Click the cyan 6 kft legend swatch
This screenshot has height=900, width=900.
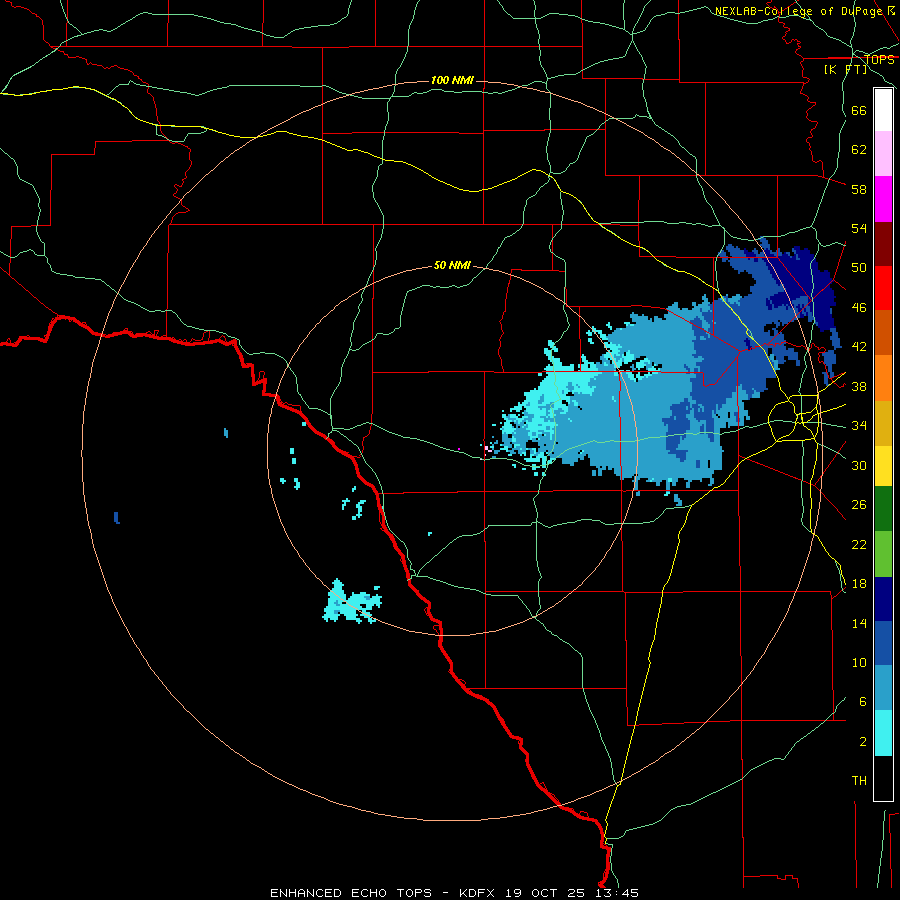[x=883, y=734]
